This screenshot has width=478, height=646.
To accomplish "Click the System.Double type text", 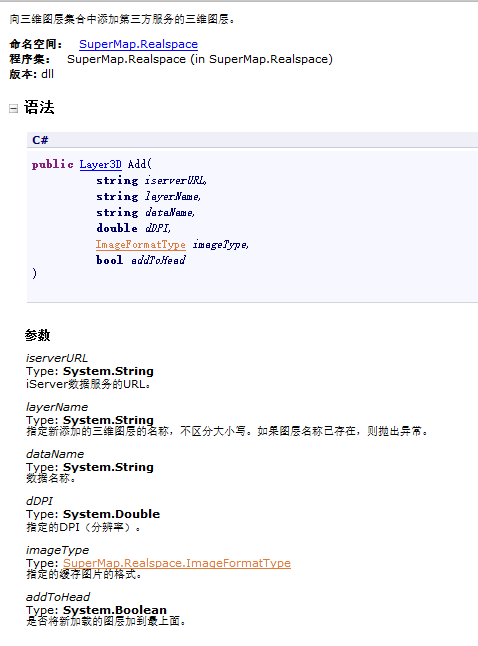I will point(111,514).
